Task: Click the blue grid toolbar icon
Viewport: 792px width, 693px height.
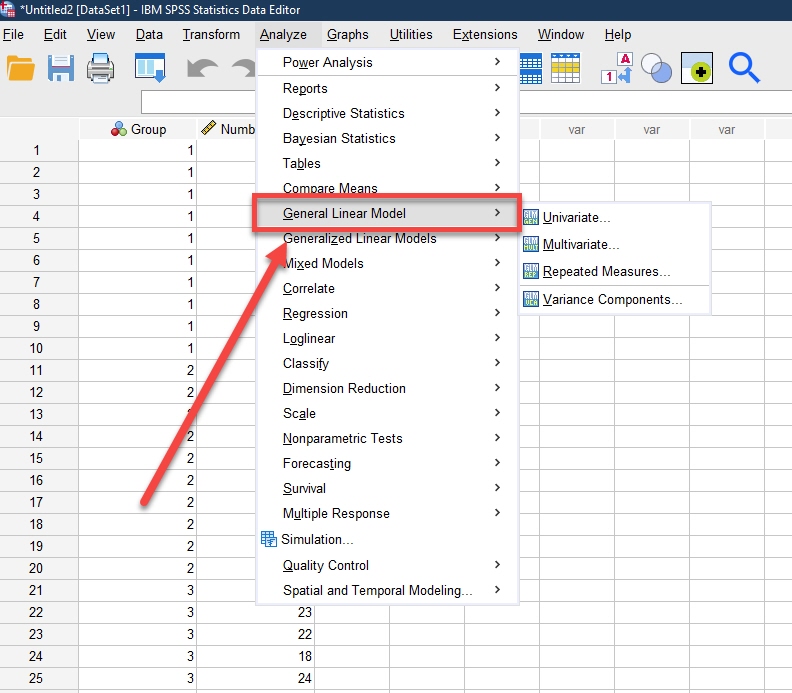Action: tap(530, 68)
